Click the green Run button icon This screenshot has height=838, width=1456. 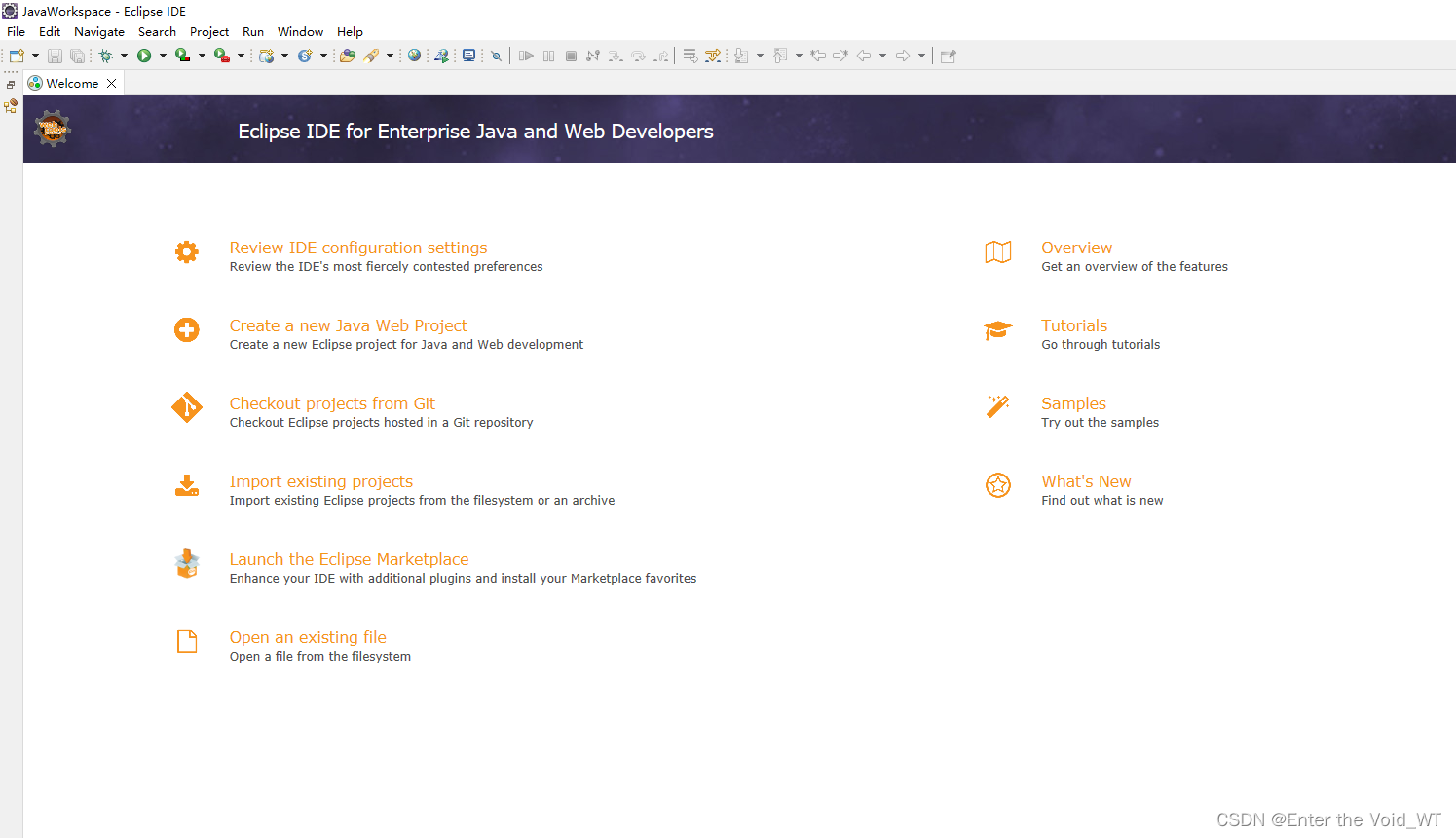[x=144, y=56]
